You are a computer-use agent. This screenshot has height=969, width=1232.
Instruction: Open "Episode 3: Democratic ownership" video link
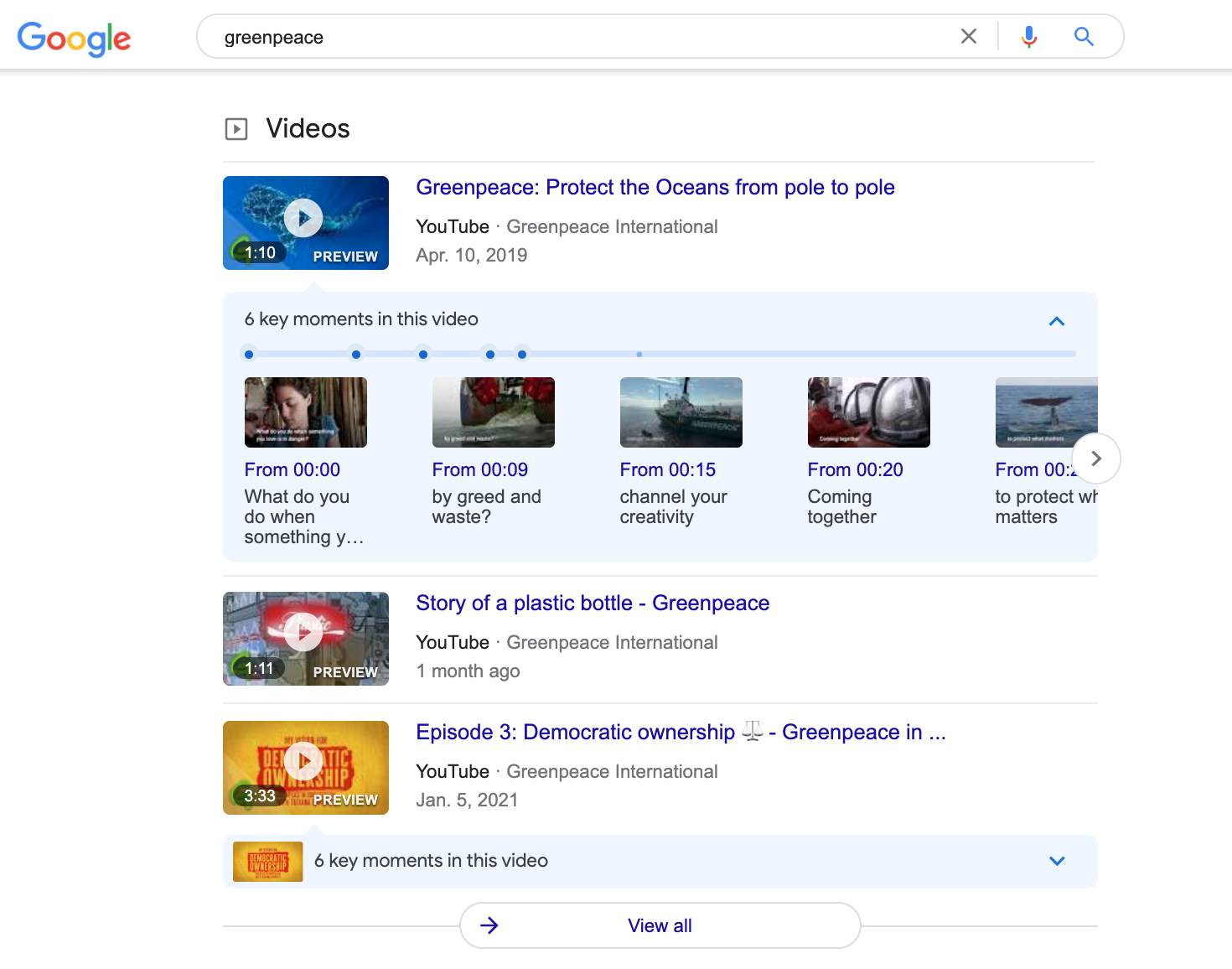(x=681, y=732)
